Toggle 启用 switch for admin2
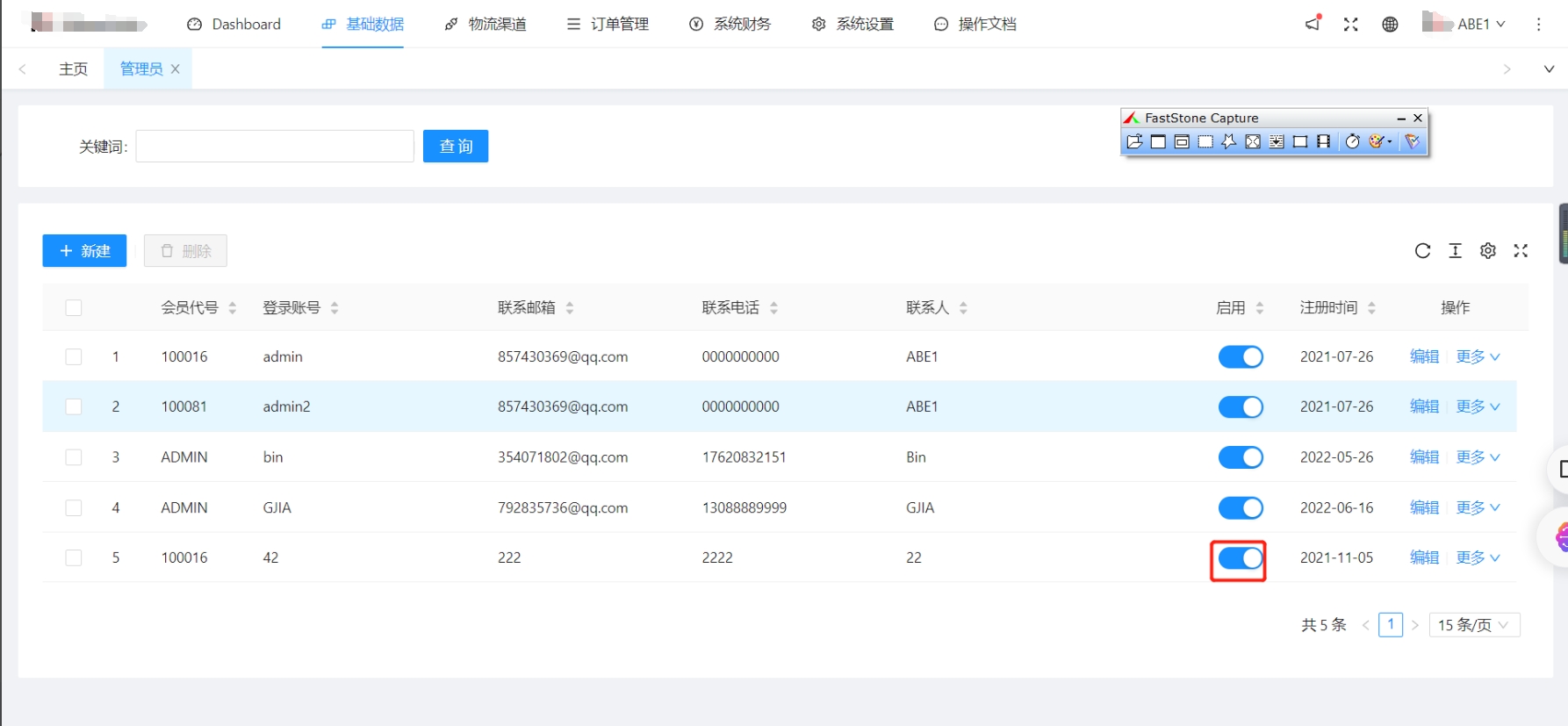The width and height of the screenshot is (1568, 726). (1241, 407)
